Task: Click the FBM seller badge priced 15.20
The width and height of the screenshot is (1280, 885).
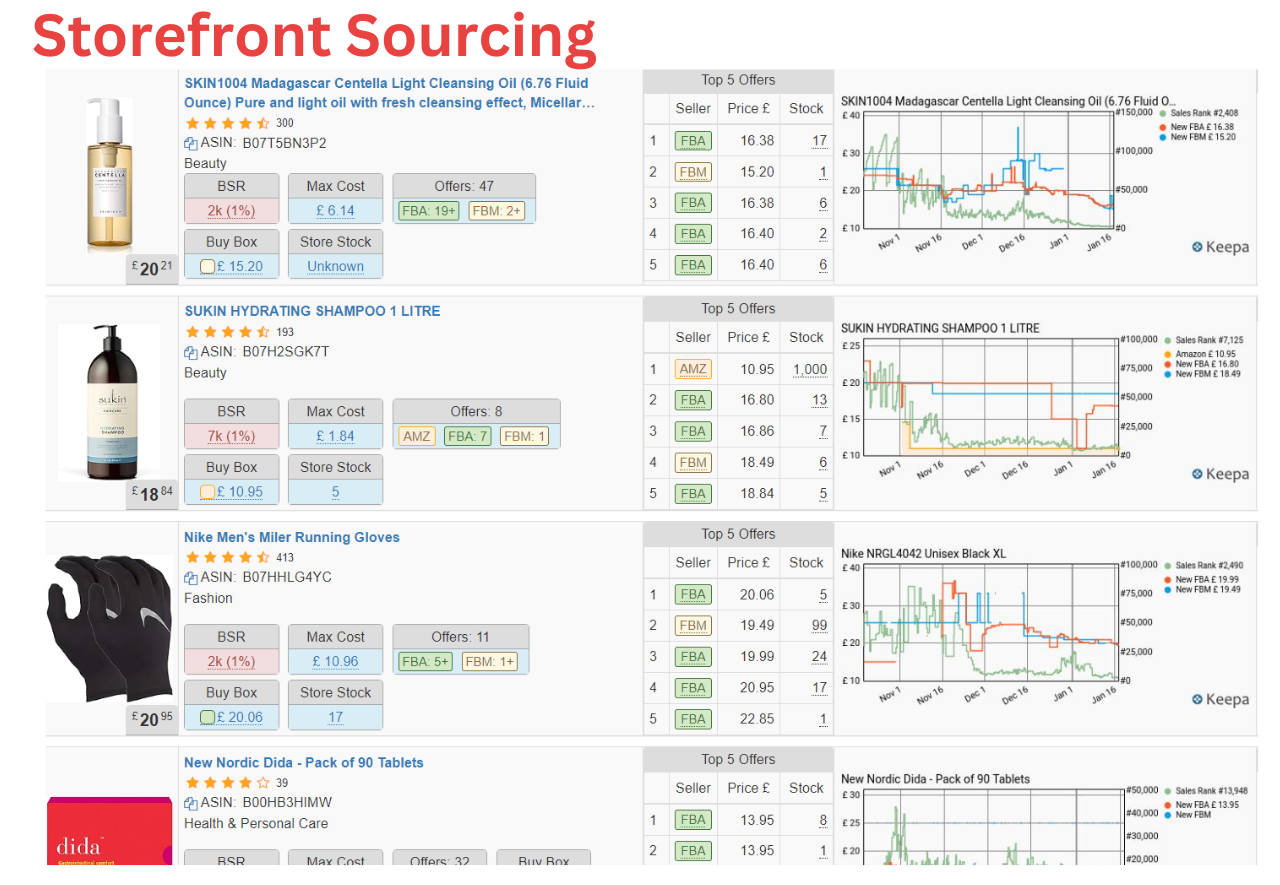Action: [x=693, y=172]
